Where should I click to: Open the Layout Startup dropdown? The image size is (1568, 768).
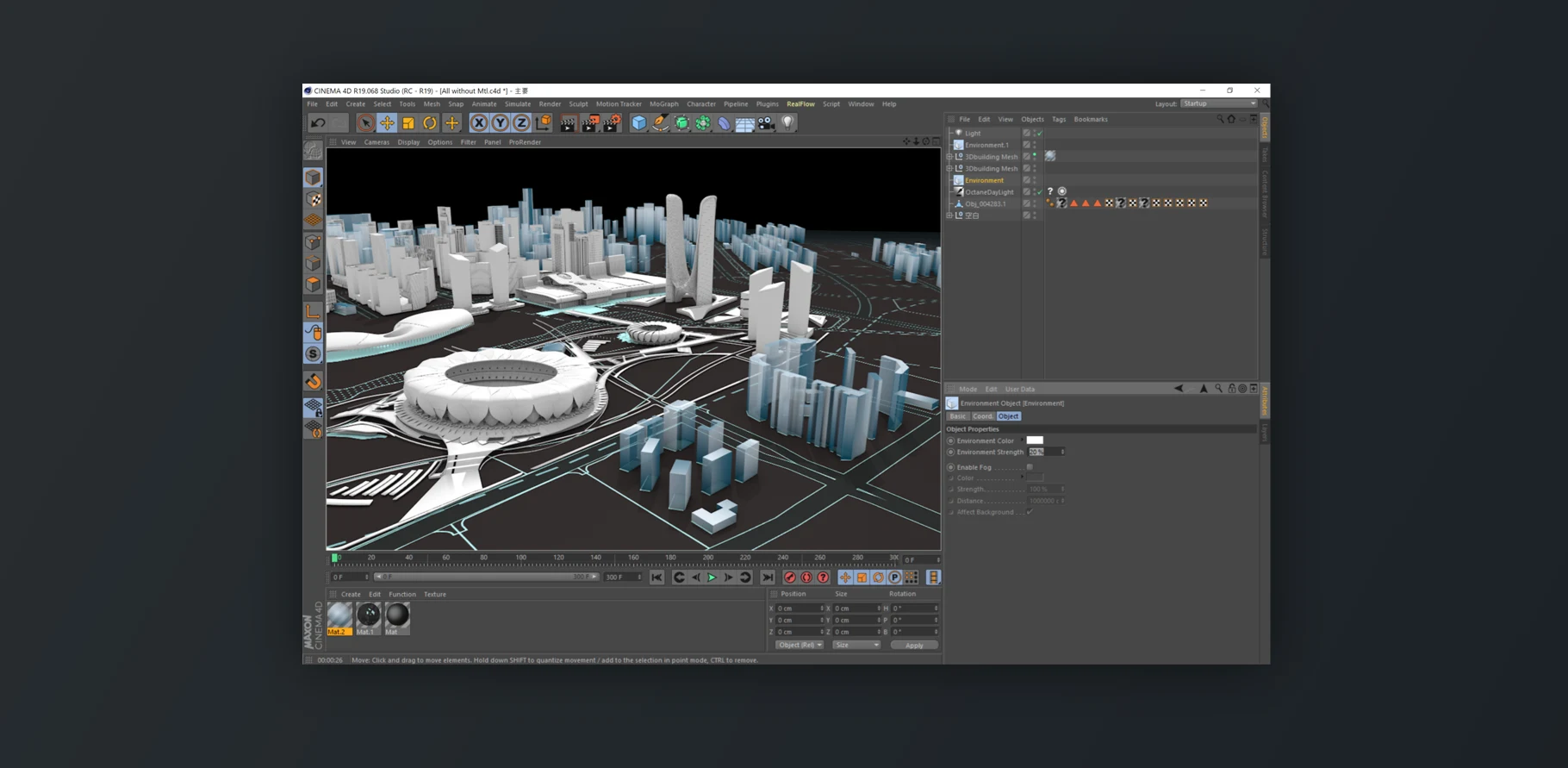(1219, 103)
